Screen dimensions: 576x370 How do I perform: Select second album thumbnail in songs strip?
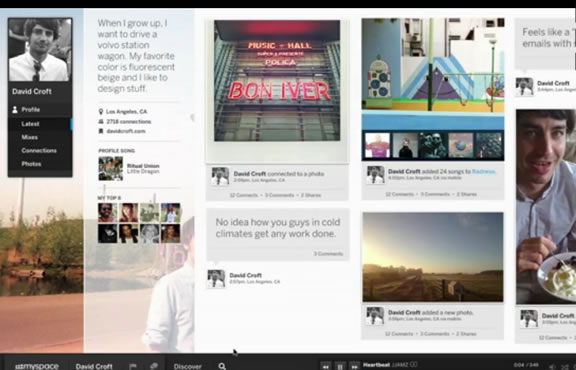[x=405, y=146]
